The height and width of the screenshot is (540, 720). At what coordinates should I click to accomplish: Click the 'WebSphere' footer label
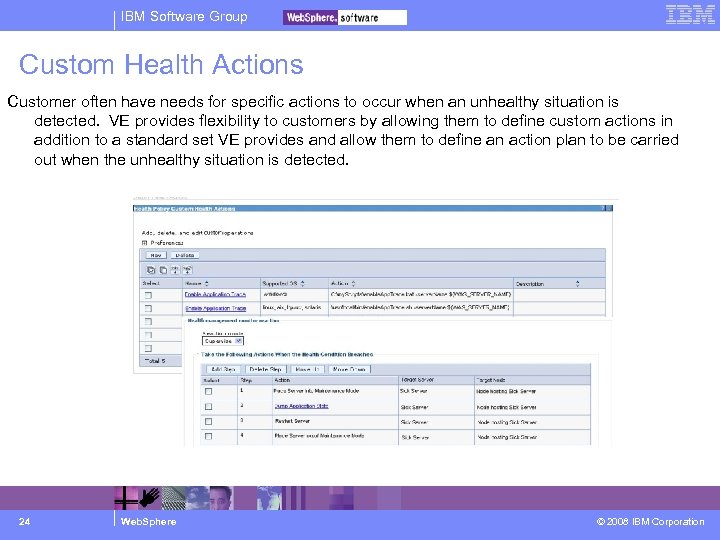pos(148,522)
